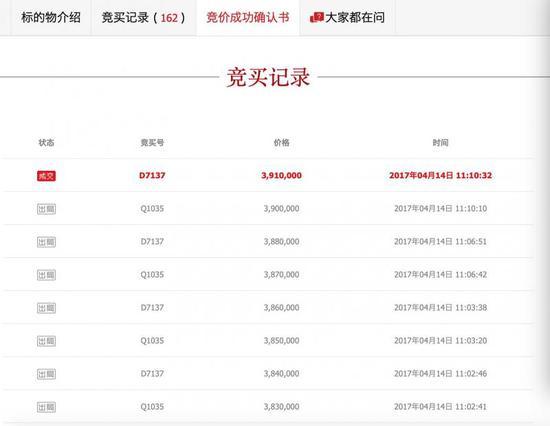550x426 pixels.
Task: Click the 时间 column header
Action: 440,142
